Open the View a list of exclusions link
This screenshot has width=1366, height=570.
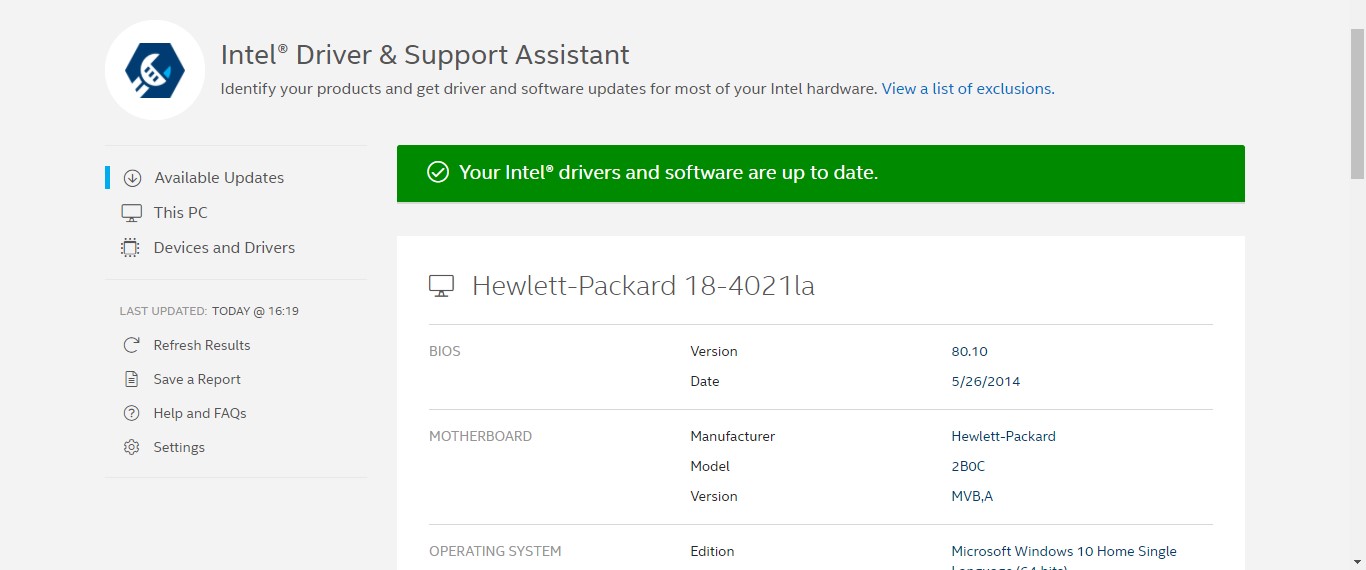point(967,89)
